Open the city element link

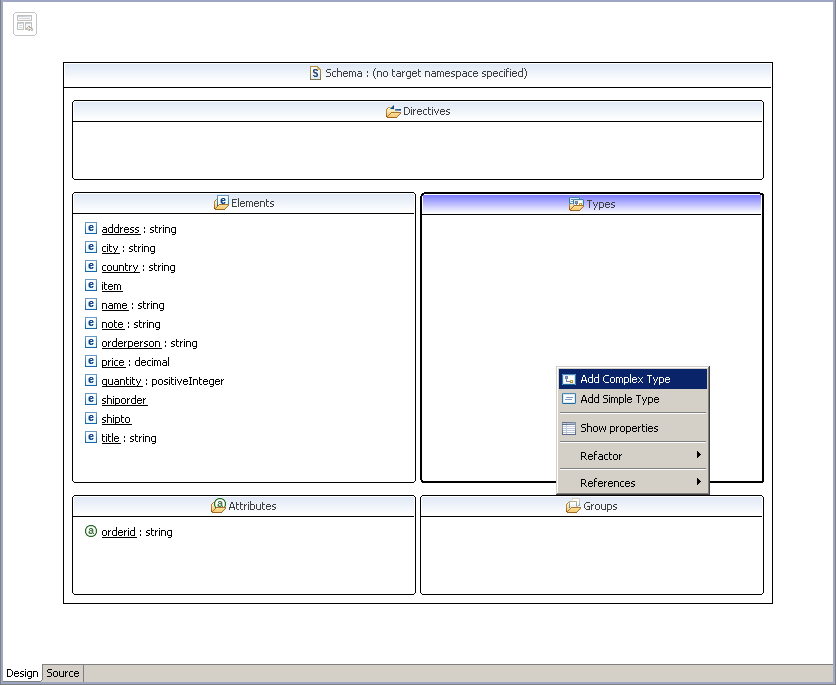point(110,248)
